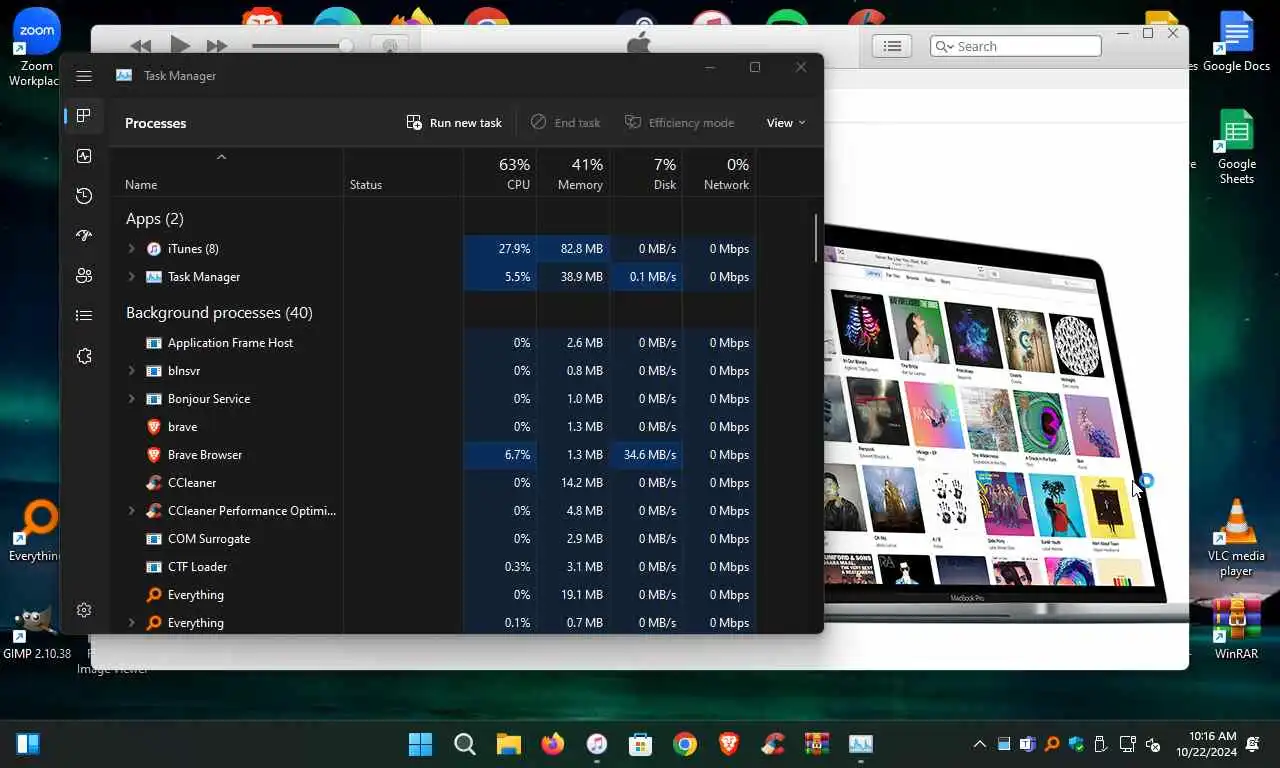Open Task Manager settings gear
The height and width of the screenshot is (768, 1280).
point(84,610)
